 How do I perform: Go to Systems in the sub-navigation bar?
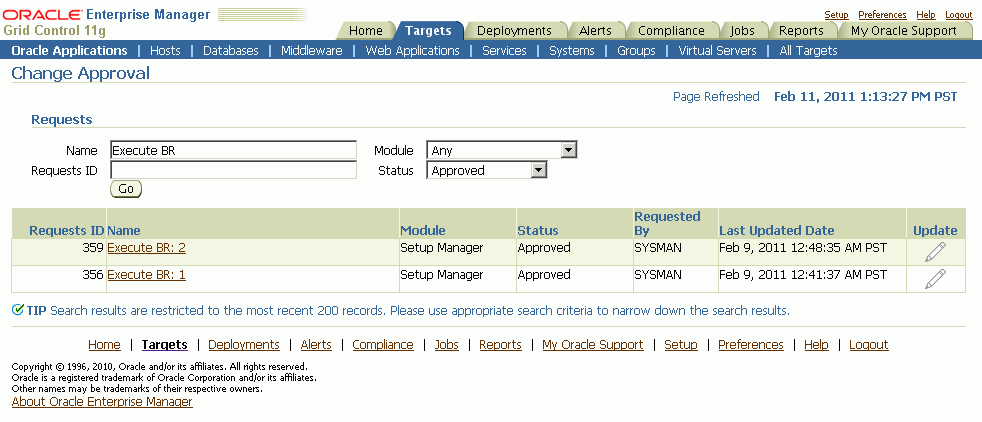(572, 51)
